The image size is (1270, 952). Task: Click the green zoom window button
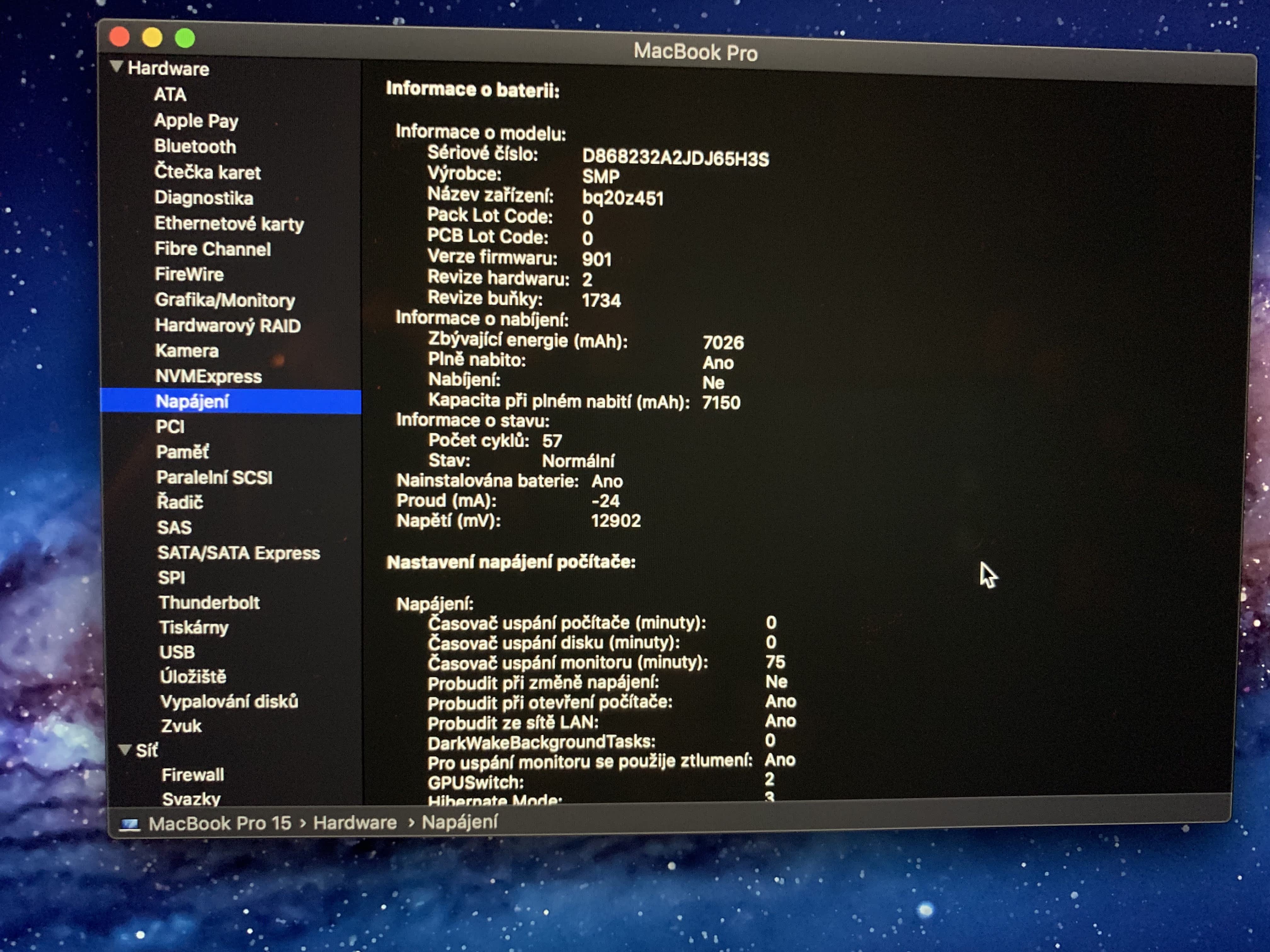coord(185,38)
